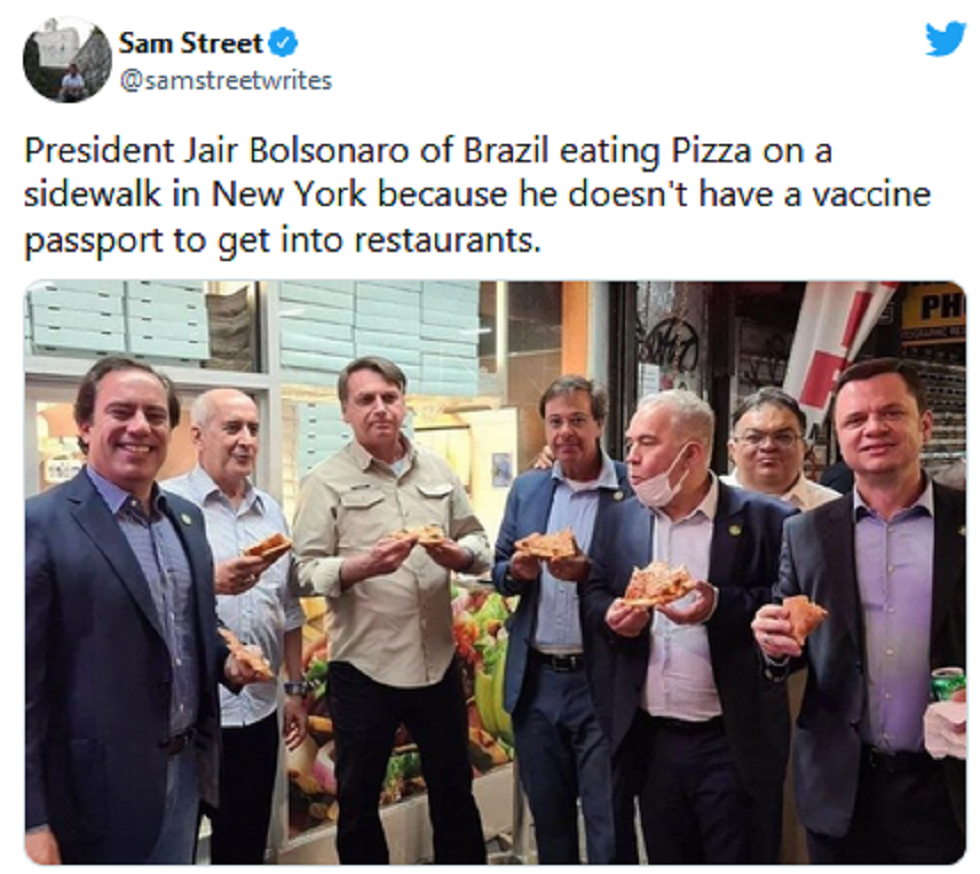Click the soda can at photo's right edge
The image size is (980, 874).
pyautogui.click(x=948, y=683)
